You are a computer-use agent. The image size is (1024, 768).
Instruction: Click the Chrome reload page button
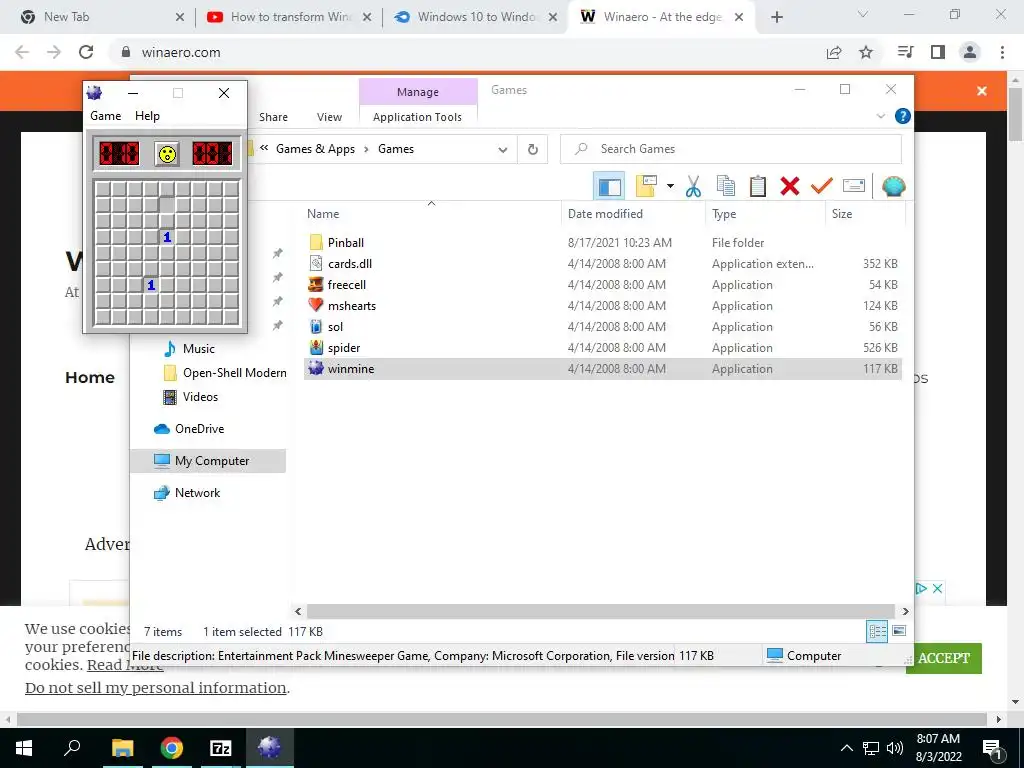[86, 52]
